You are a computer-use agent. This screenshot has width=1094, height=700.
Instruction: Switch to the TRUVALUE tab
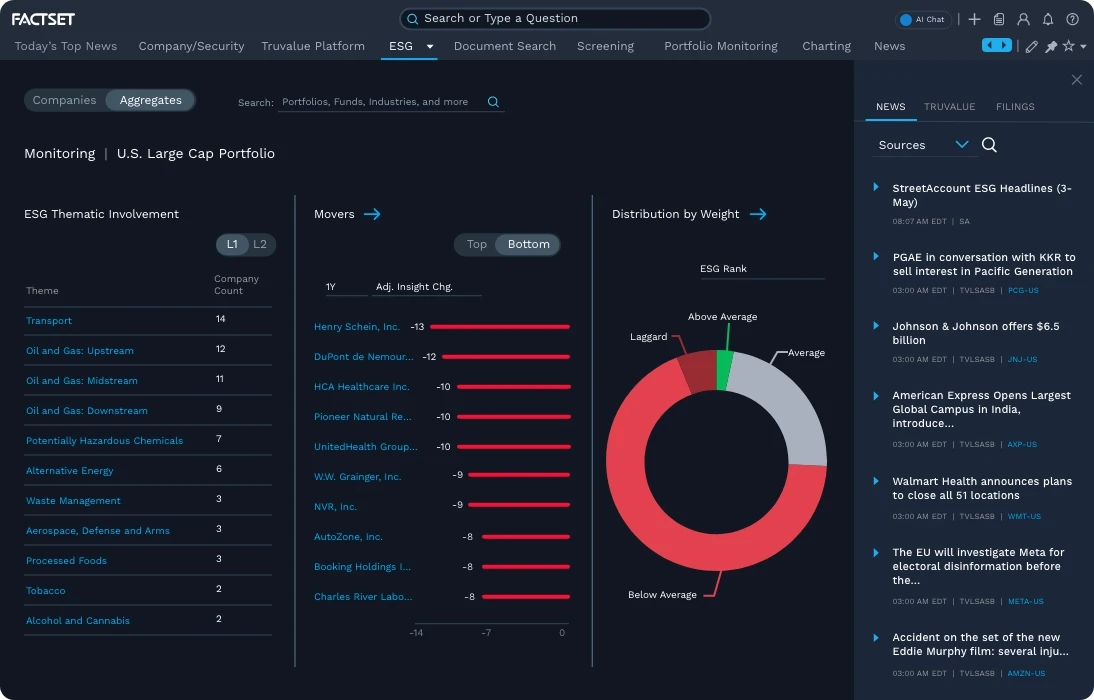(949, 107)
